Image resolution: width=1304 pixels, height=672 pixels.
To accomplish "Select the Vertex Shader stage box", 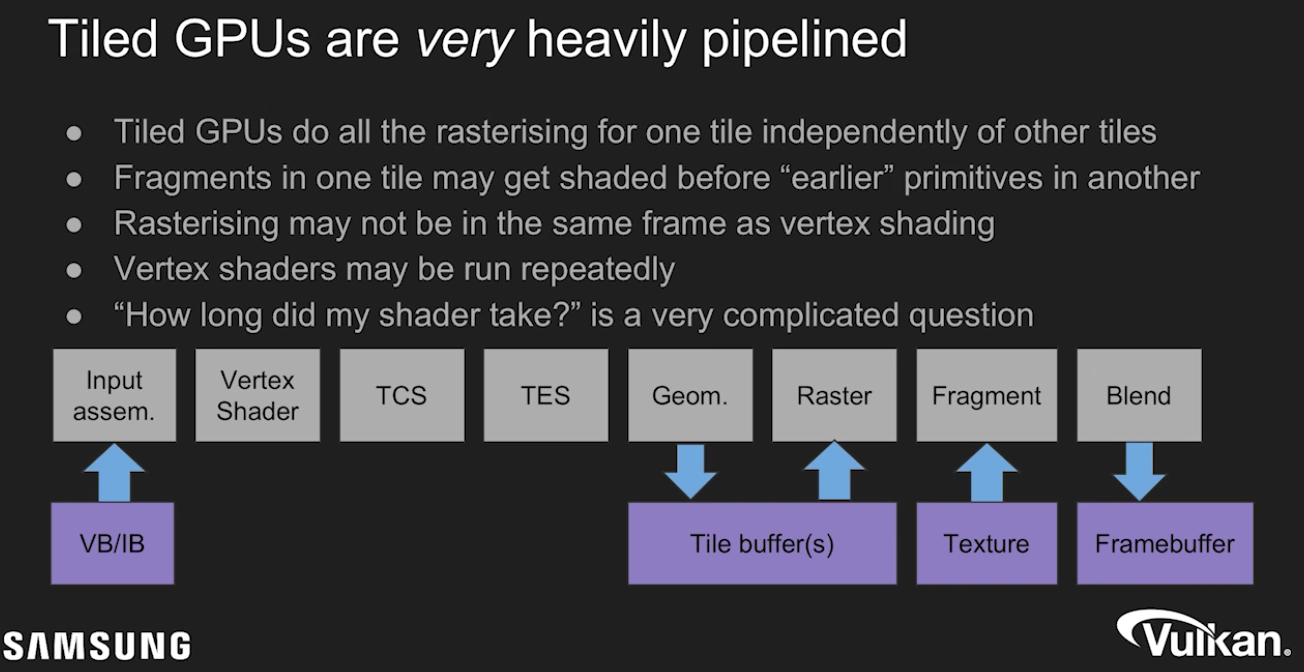I will [x=258, y=395].
